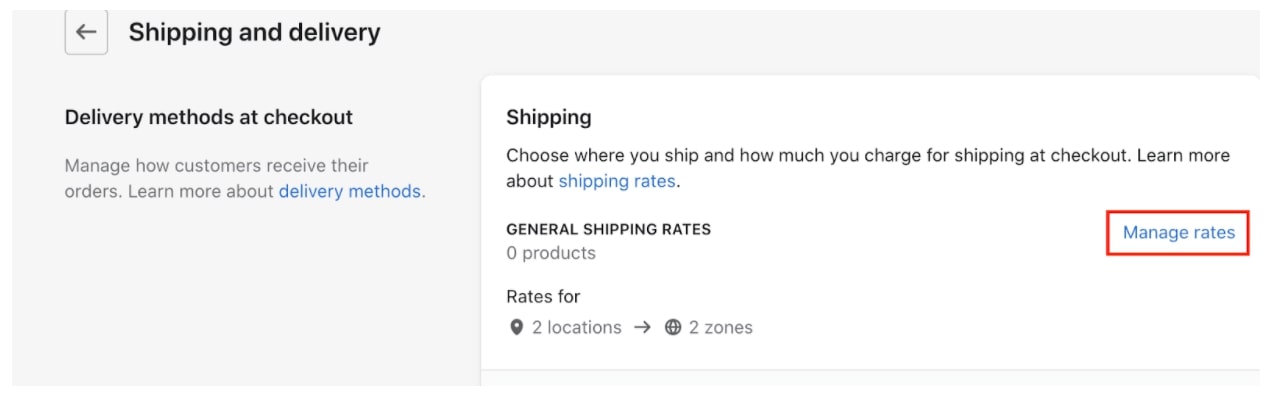Click the "0 products" count
The width and height of the screenshot is (1268, 394).
point(551,253)
